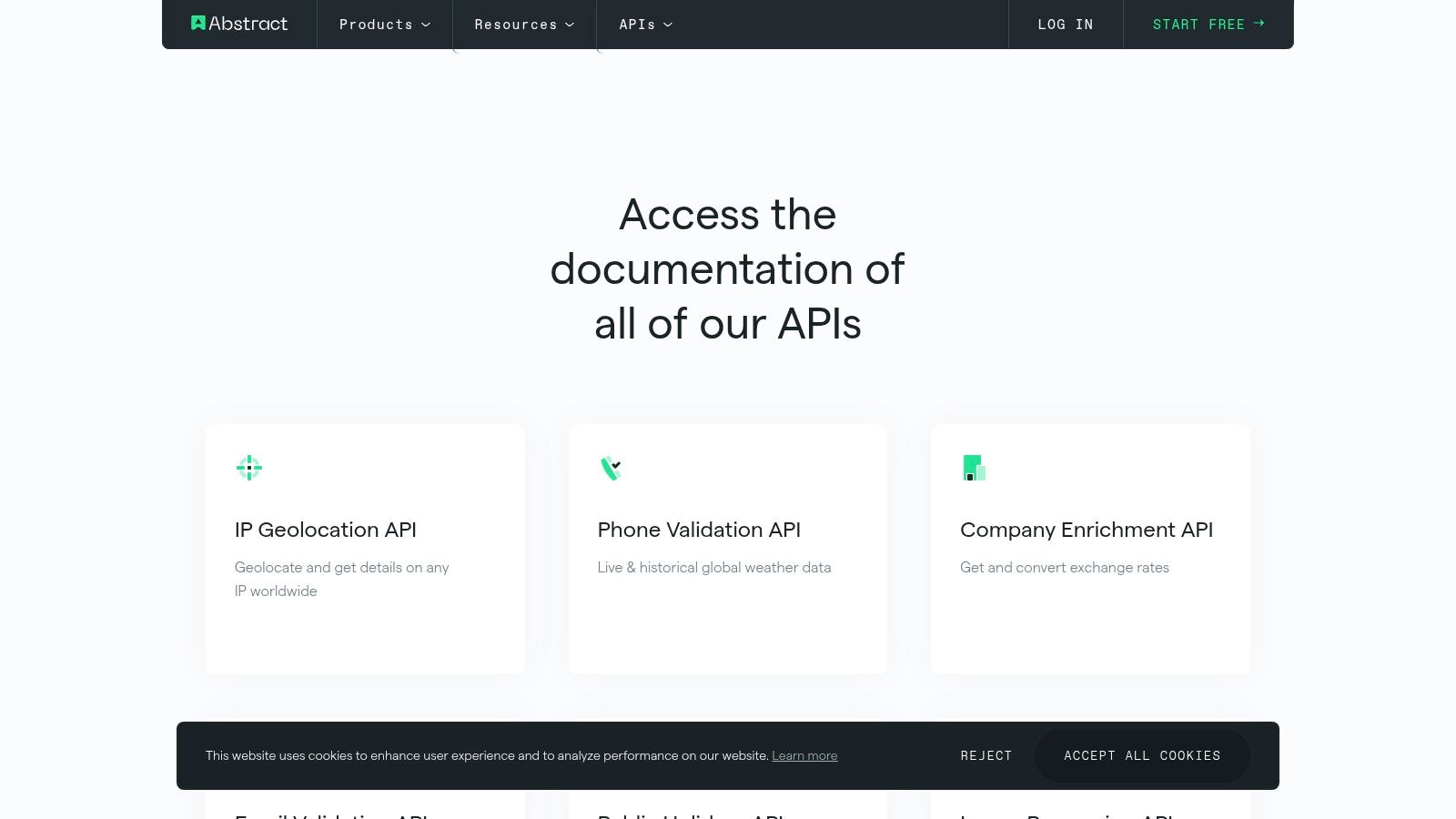Click the cookie notice message text

click(487, 756)
